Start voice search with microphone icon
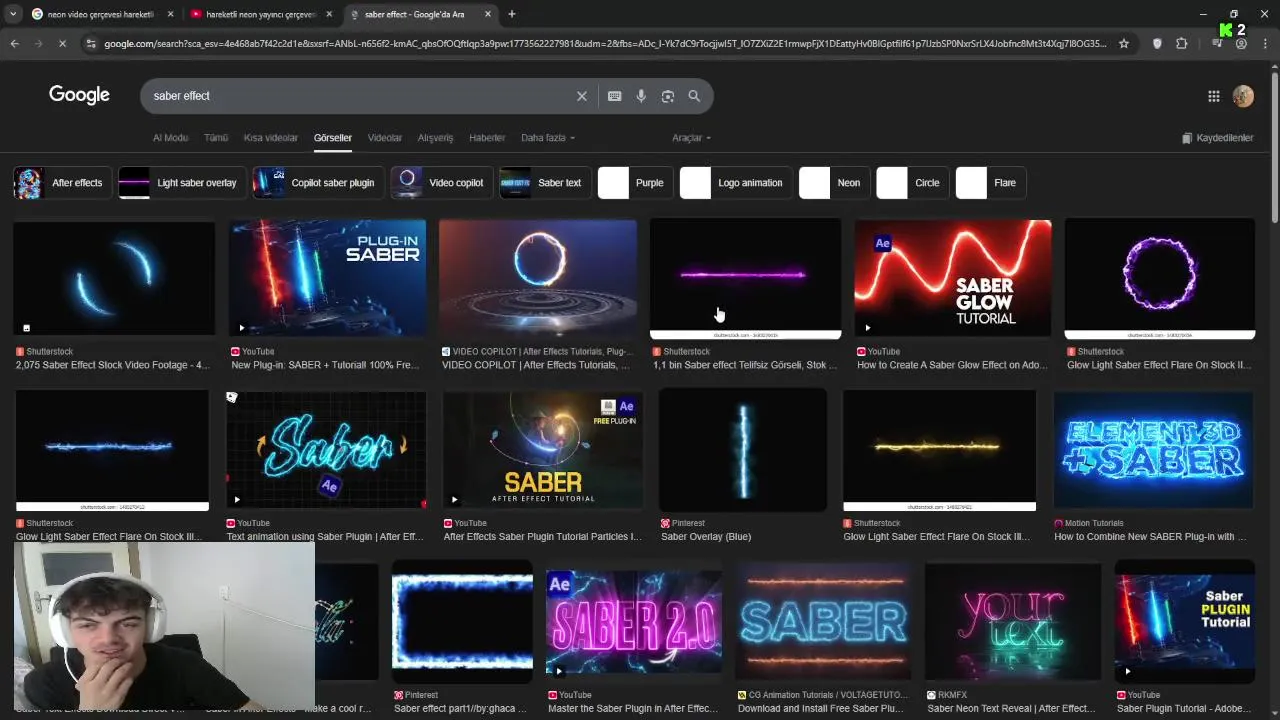 point(641,96)
